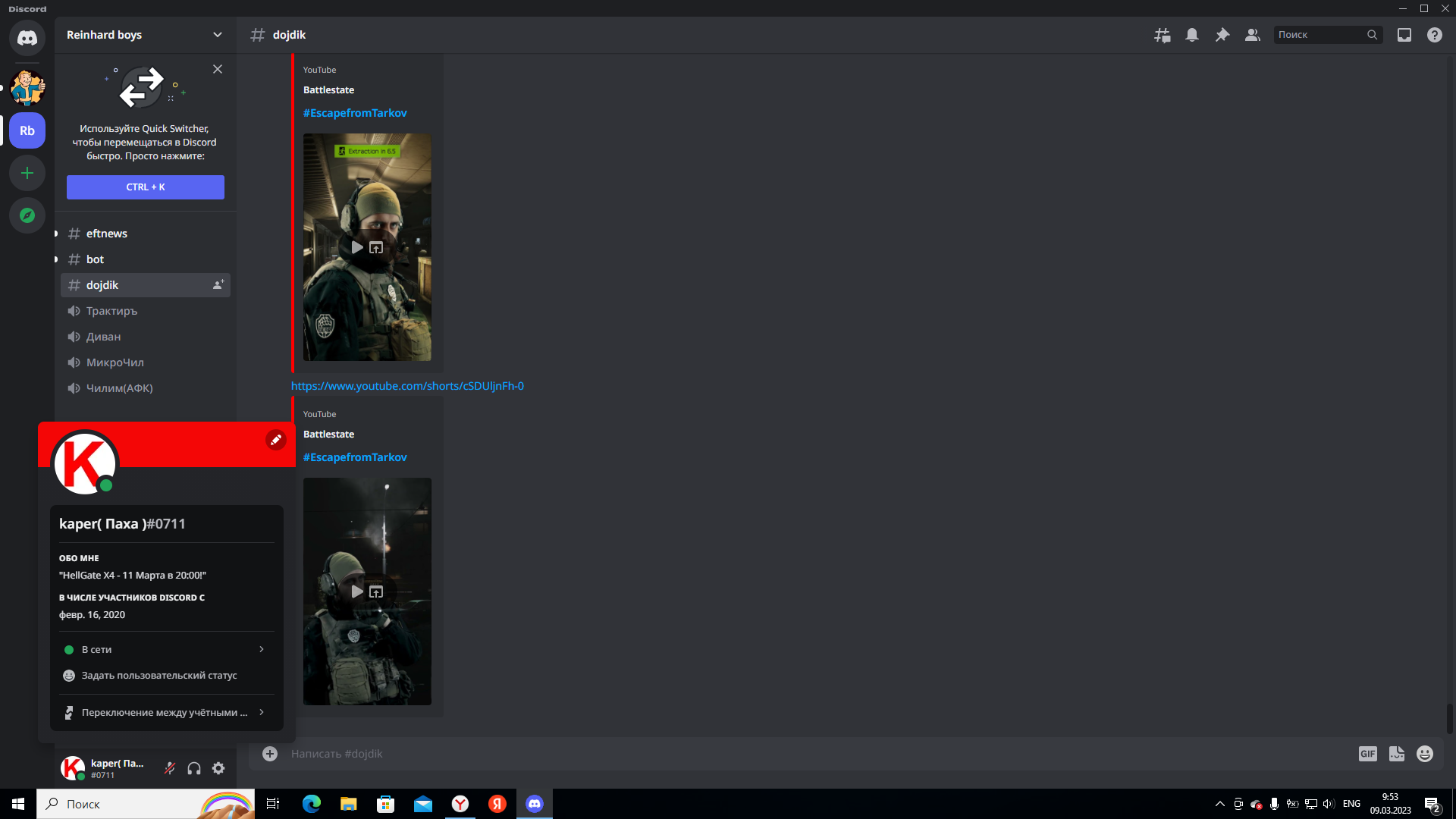Toggle microphone mute in user panel
Image resolution: width=1456 pixels, height=819 pixels.
[x=170, y=768]
